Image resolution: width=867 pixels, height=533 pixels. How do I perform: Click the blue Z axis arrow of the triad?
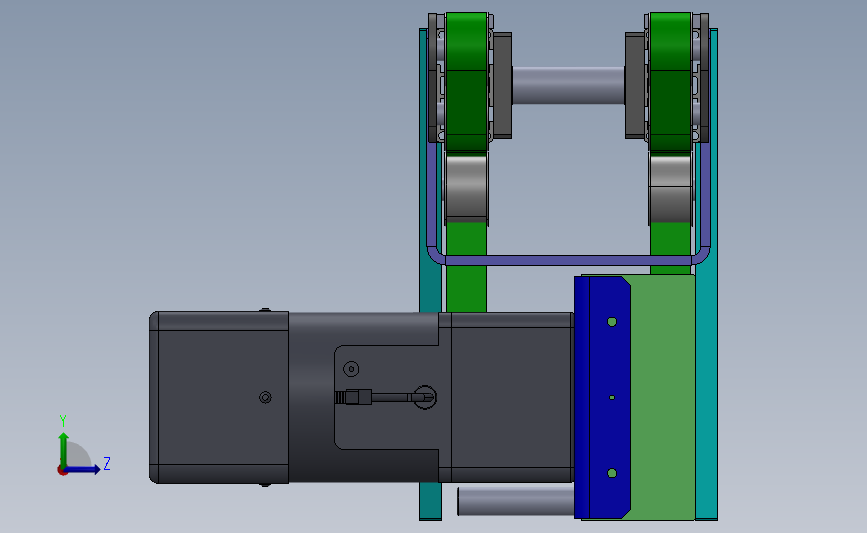coord(82,470)
